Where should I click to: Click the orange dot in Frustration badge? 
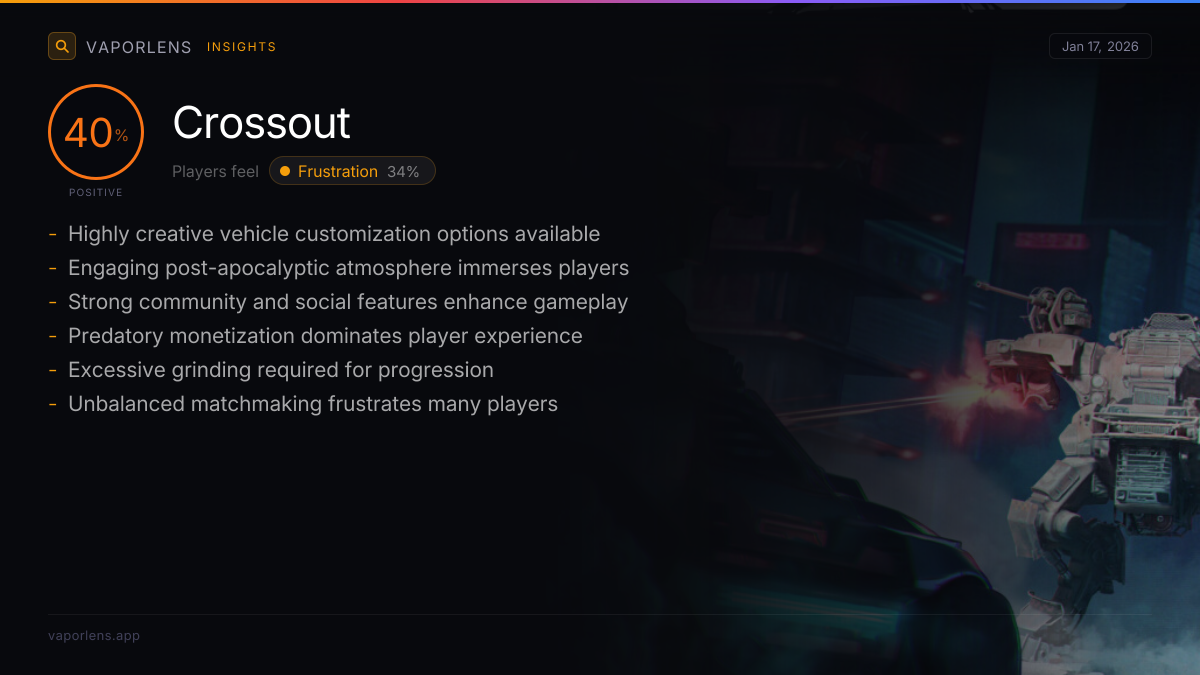285,171
